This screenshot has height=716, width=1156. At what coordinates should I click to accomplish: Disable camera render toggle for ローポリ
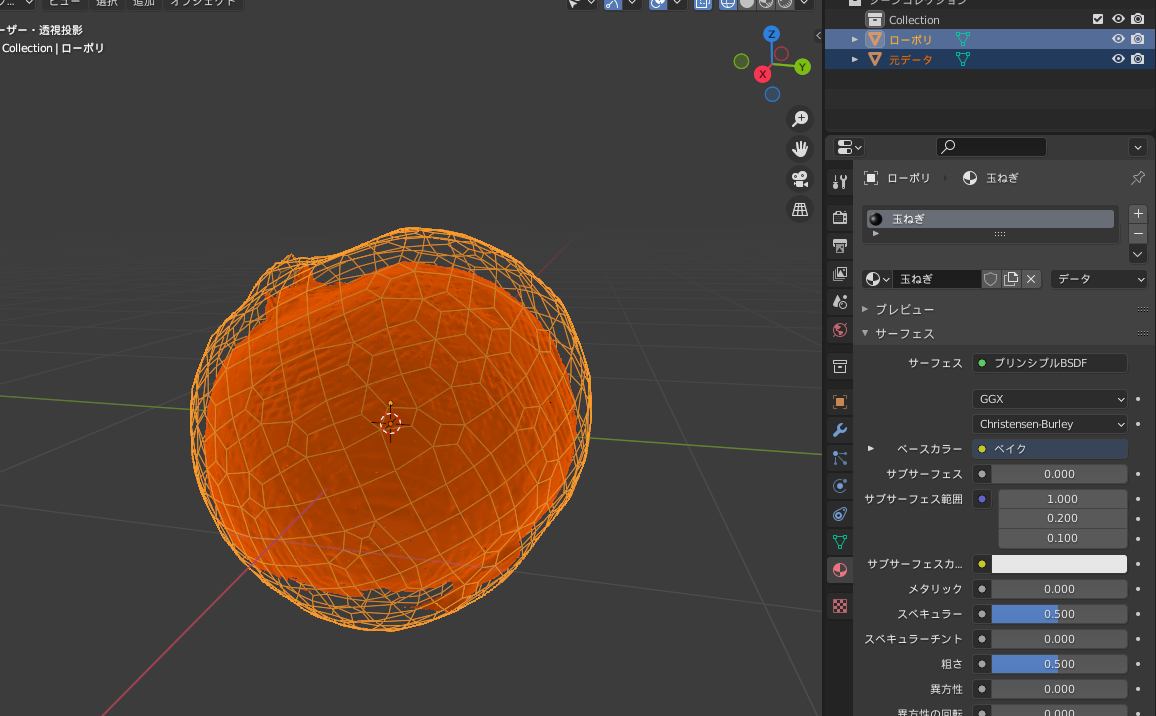pyautogui.click(x=1137, y=38)
